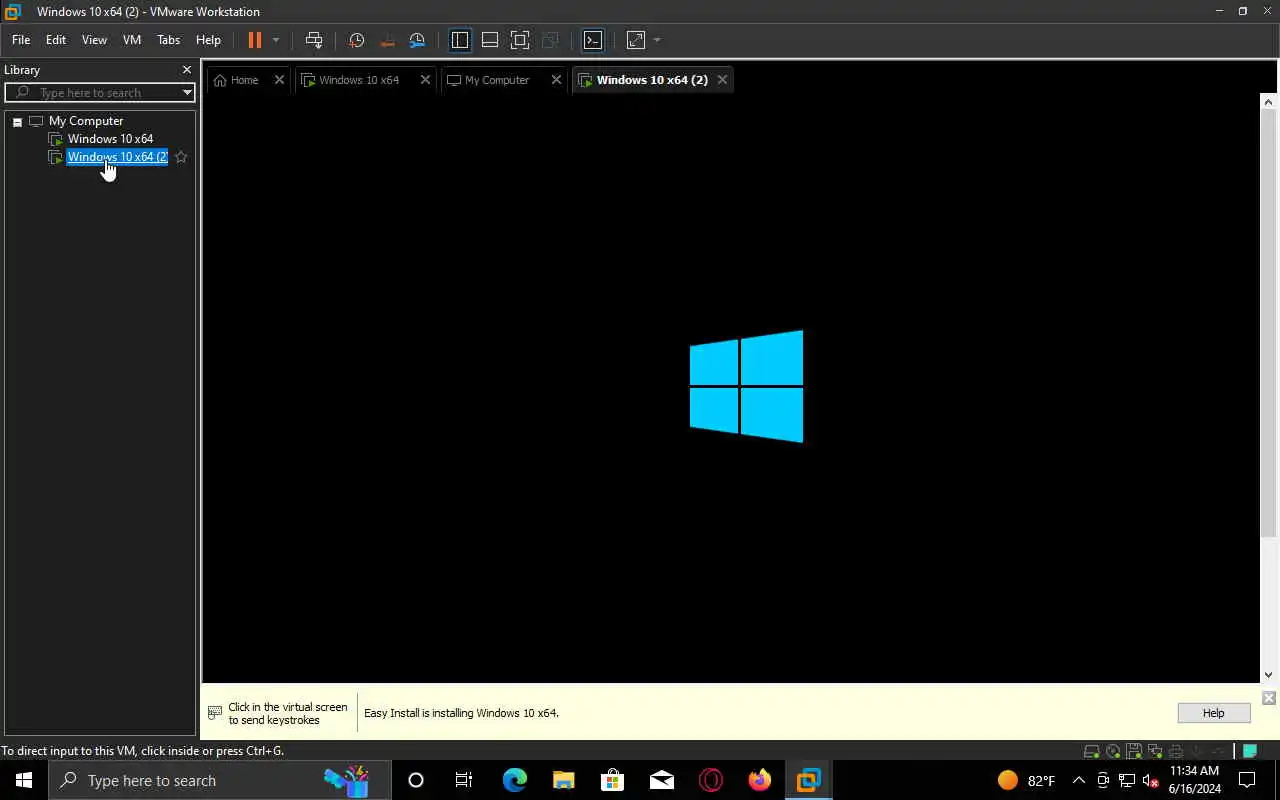Viewport: 1280px width, 800px height.
Task: Launch Firefox from the taskbar
Action: pyautogui.click(x=760, y=780)
